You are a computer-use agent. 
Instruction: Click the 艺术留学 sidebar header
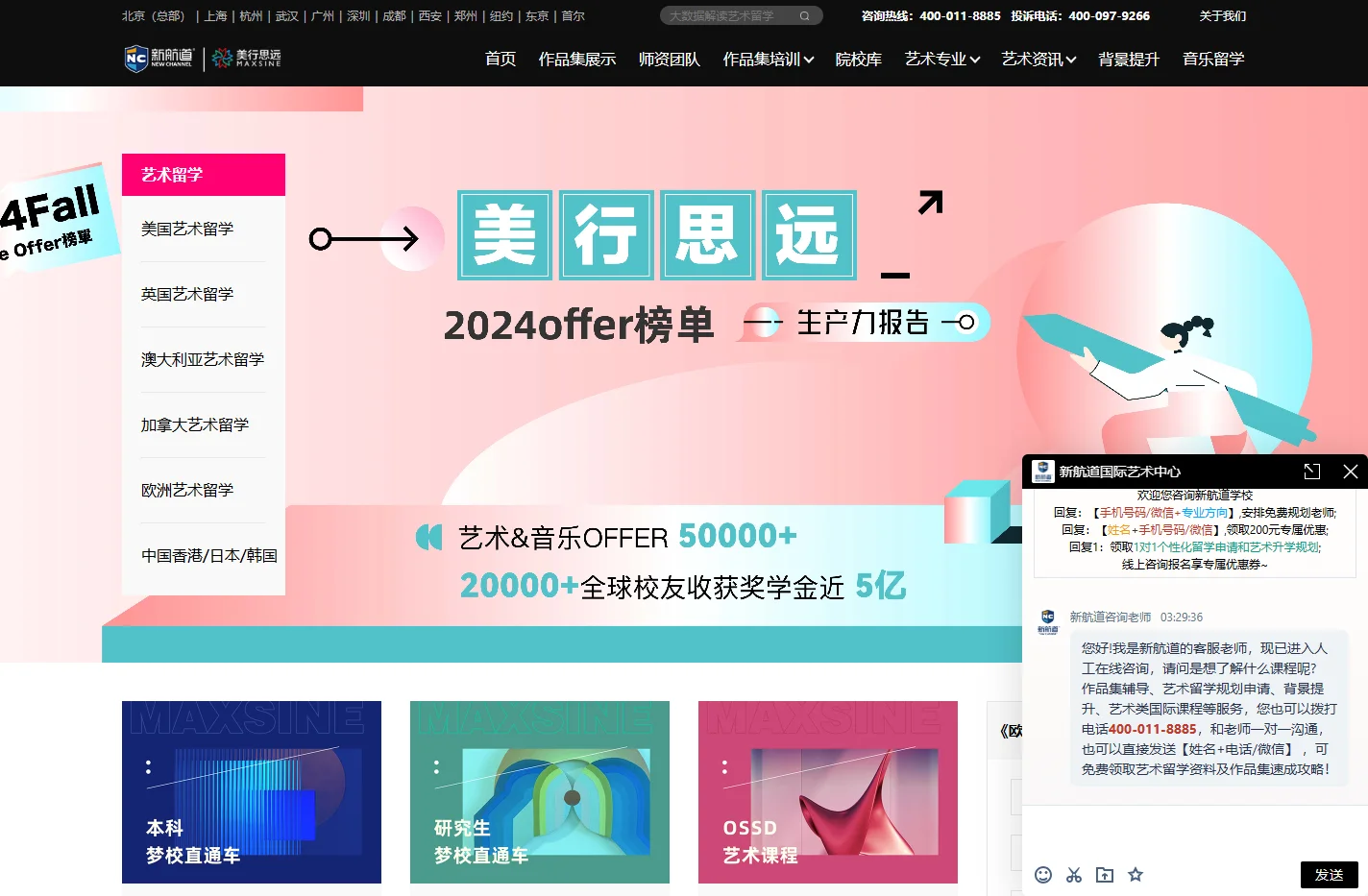204,175
